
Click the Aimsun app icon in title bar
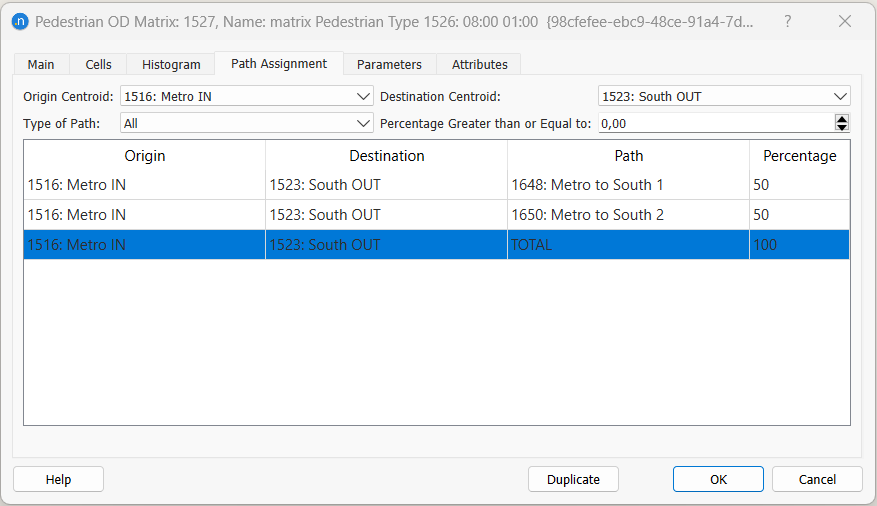coord(18,21)
